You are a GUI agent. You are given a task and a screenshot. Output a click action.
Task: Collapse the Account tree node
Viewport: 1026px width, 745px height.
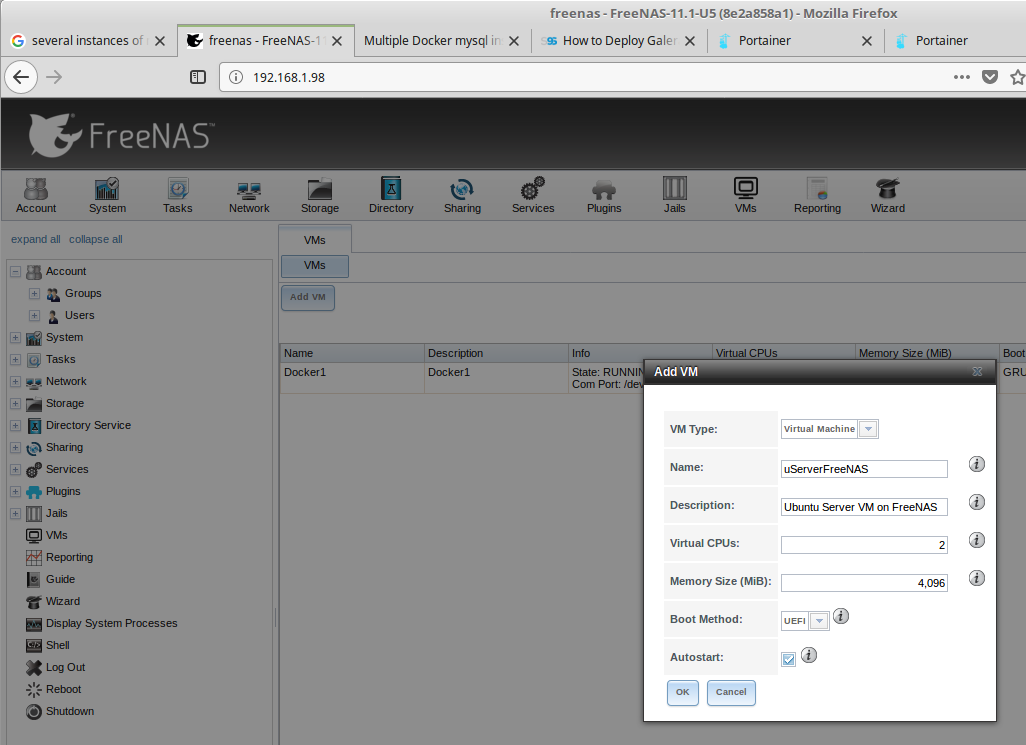click(16, 271)
